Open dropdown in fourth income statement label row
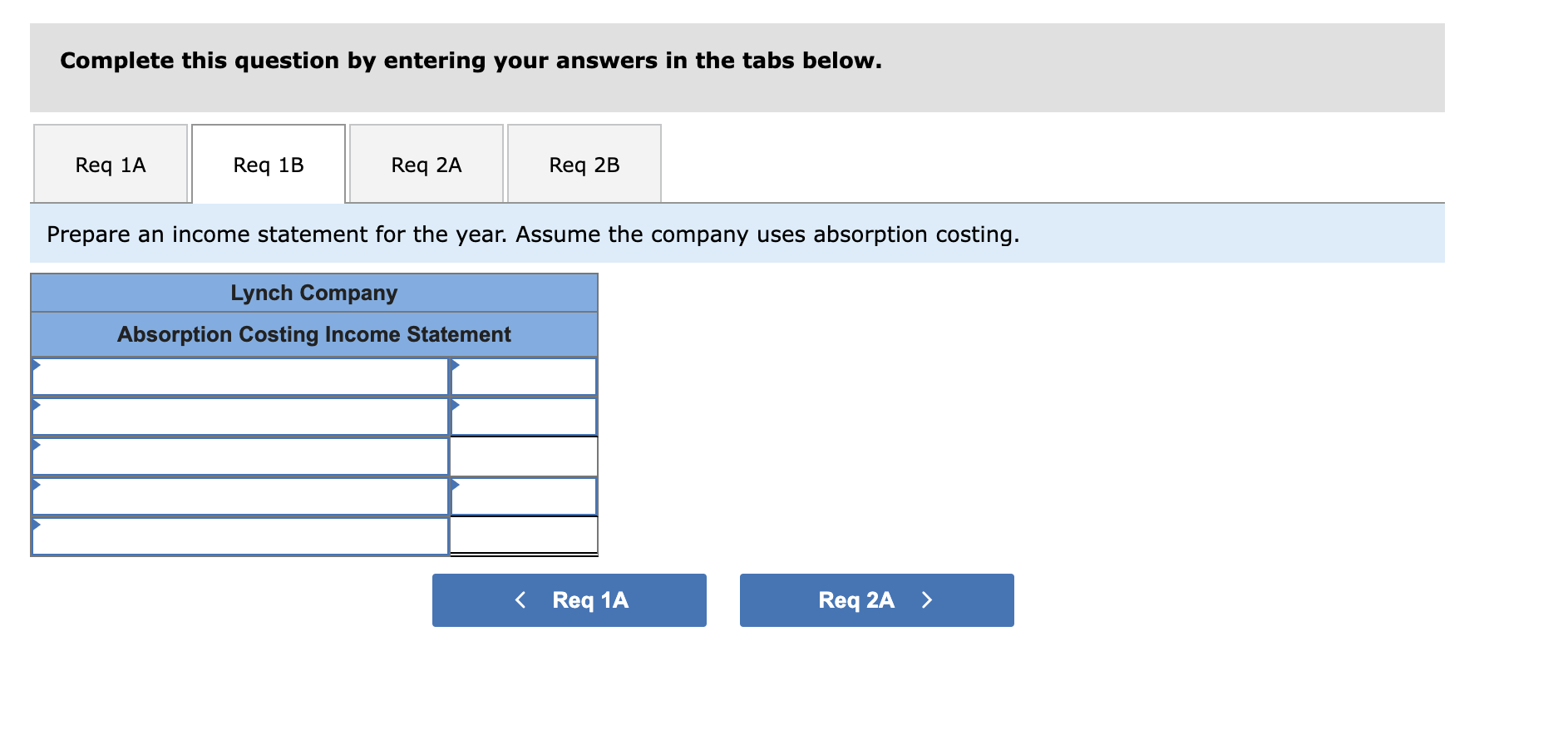This screenshot has width=1568, height=730. [x=37, y=486]
